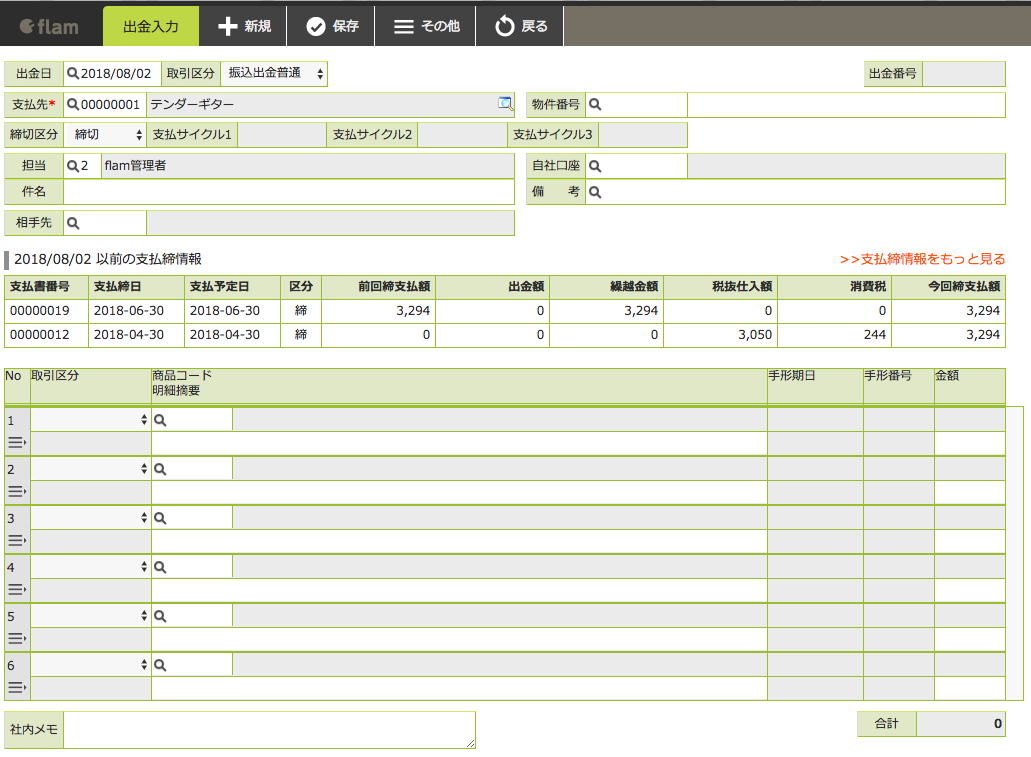Image resolution: width=1031 pixels, height=757 pixels.
Task: Click the 支払サイクル1 field
Action: (x=282, y=135)
